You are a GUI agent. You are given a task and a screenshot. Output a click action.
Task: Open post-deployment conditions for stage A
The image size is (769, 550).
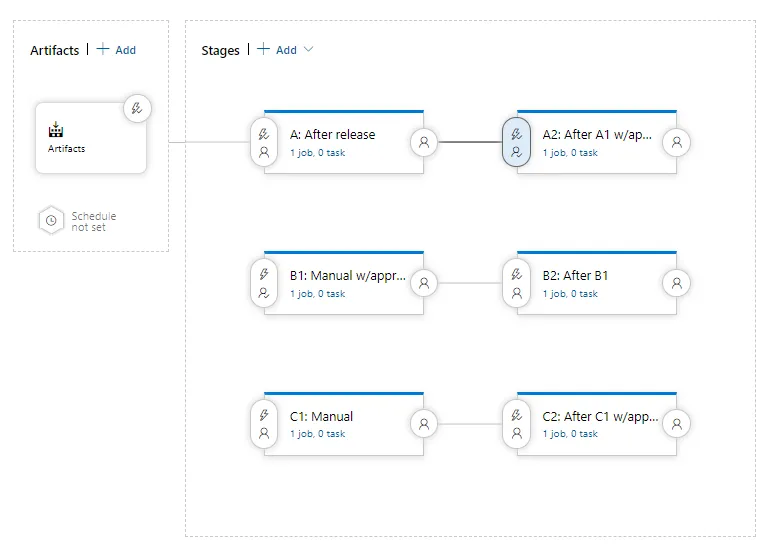click(424, 143)
